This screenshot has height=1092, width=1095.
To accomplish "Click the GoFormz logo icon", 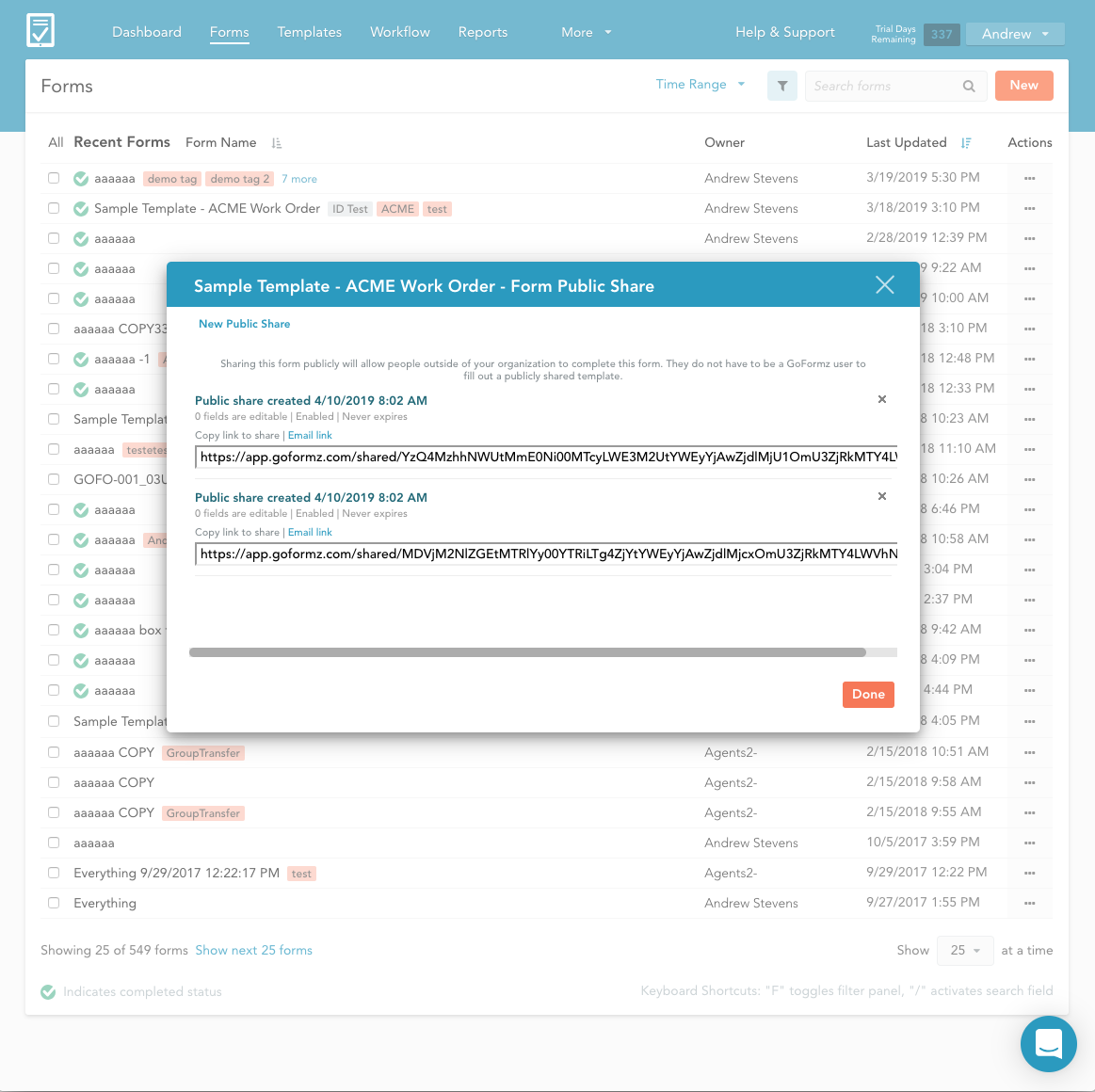I will pyautogui.click(x=40, y=30).
